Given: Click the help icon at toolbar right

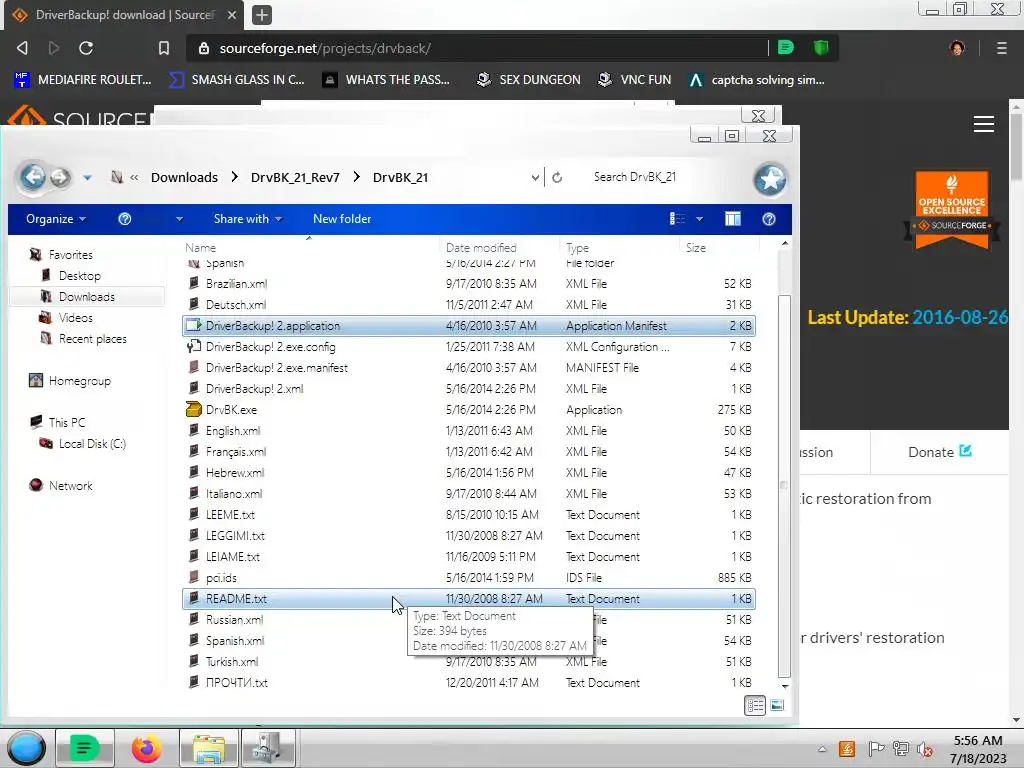Looking at the screenshot, I should [x=769, y=219].
